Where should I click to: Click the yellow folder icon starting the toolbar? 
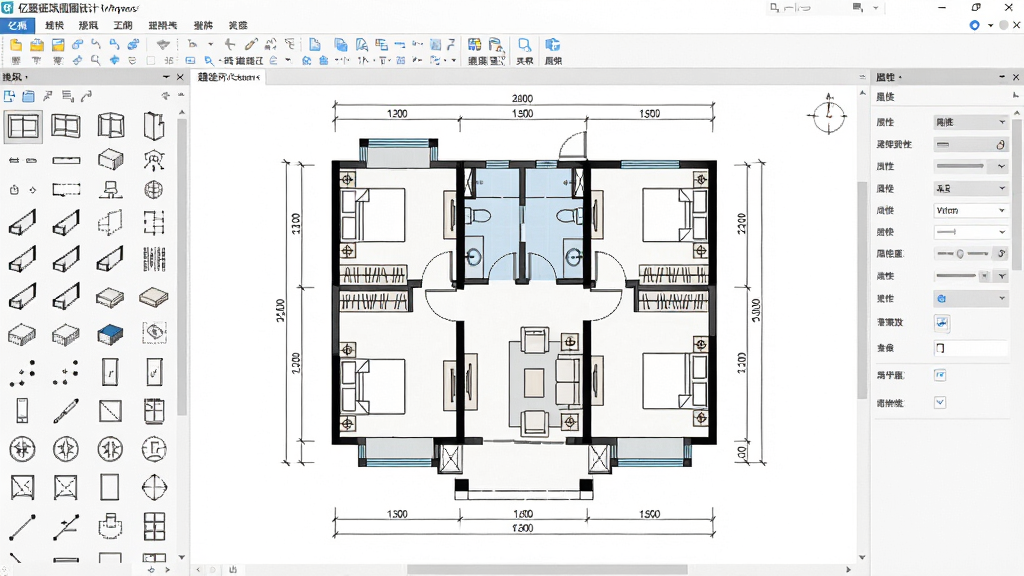[x=16, y=44]
